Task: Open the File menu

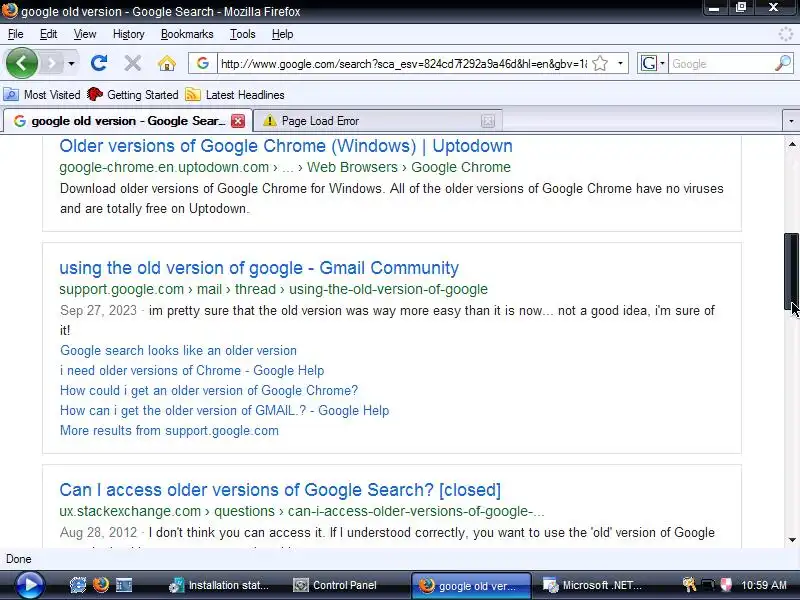Action: tap(15, 34)
